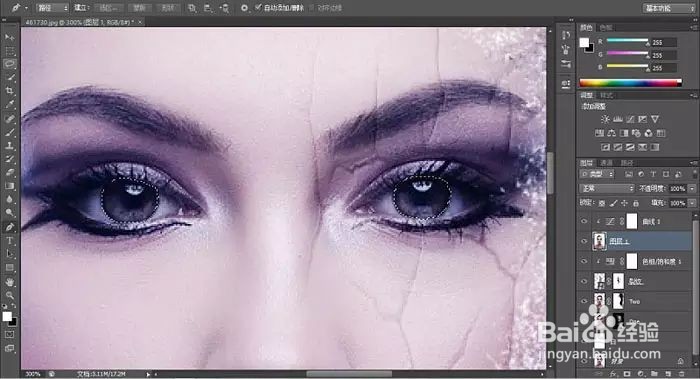Switch to the 色板 swatches tab
This screenshot has width=700, height=379.
(x=605, y=28)
